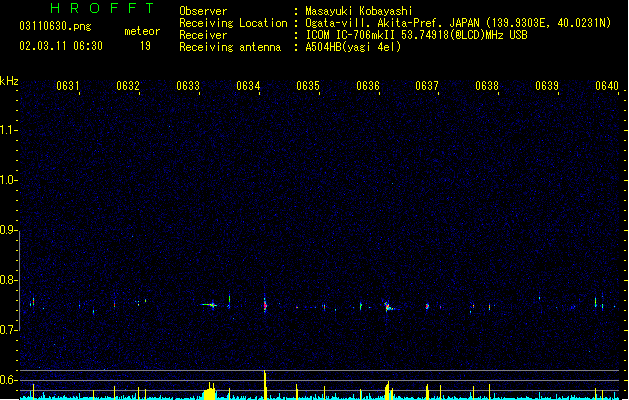Viewport: 629px width, 400px height.
Task: Click the 0633 time marker
Action: tap(188, 86)
